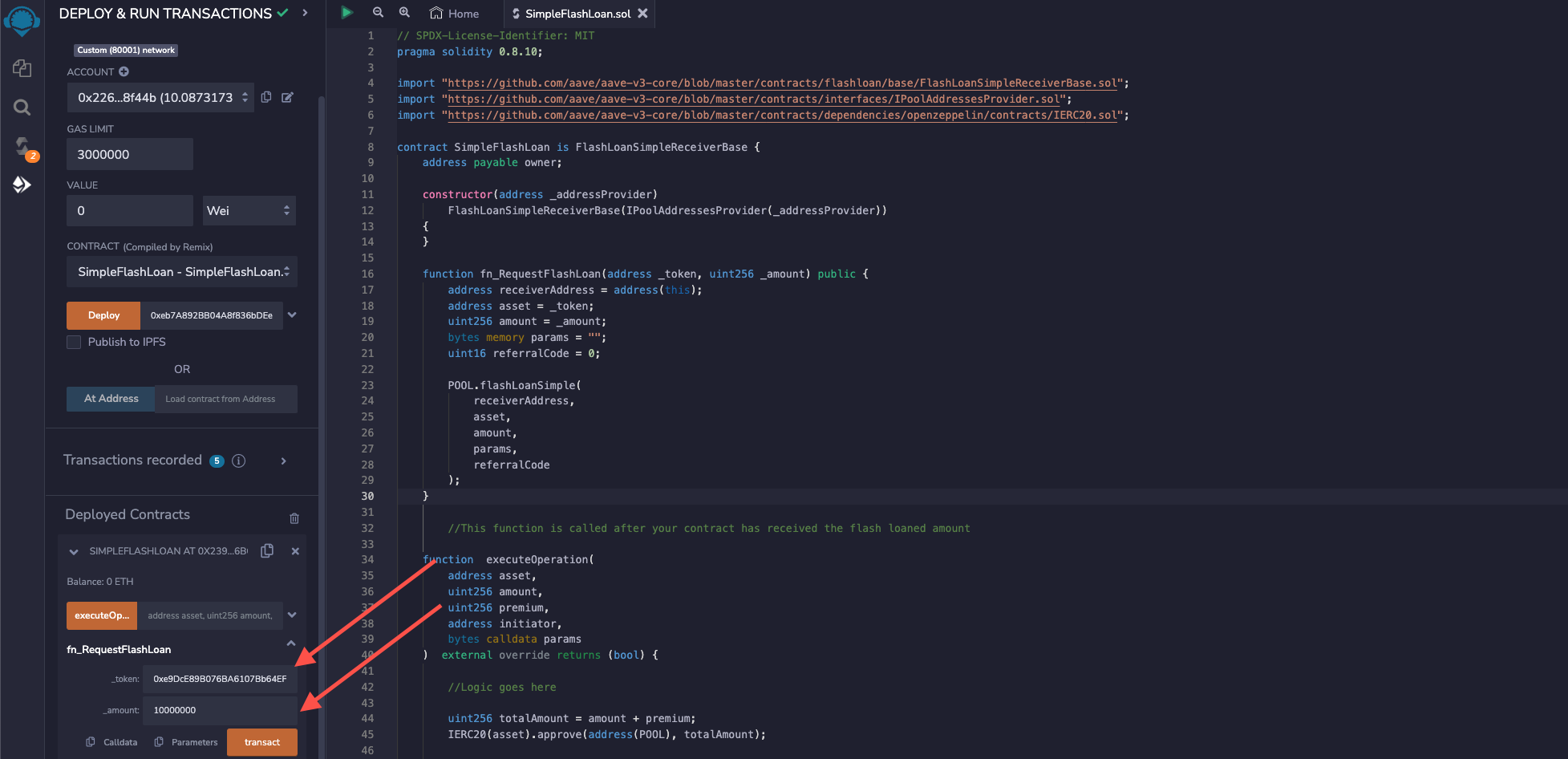Open the CONTRACT selection dropdown
Image resolution: width=1568 pixels, height=759 pixels.
(182, 272)
